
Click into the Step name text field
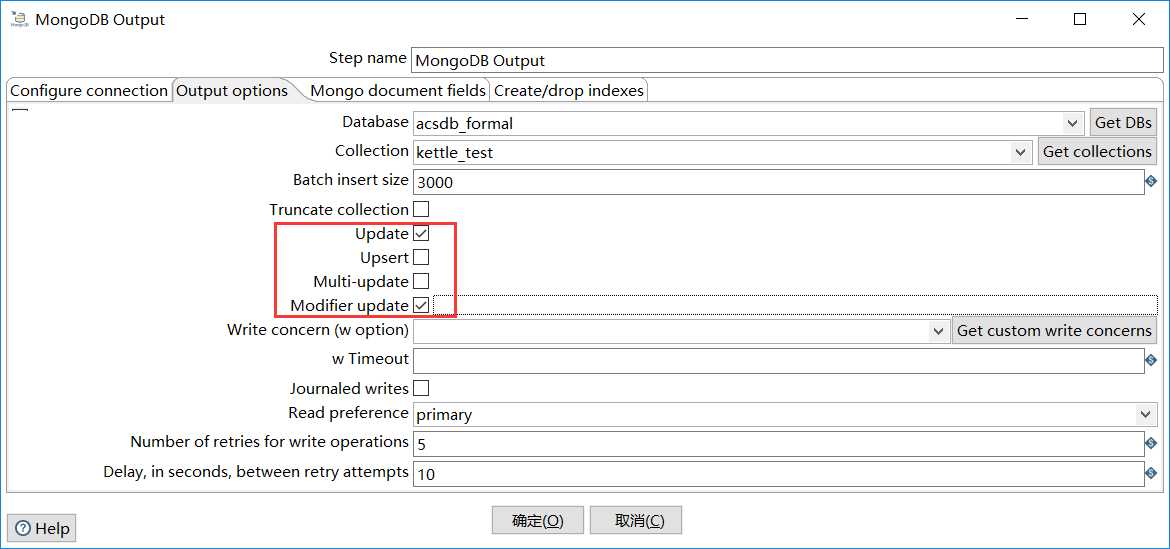(780, 60)
